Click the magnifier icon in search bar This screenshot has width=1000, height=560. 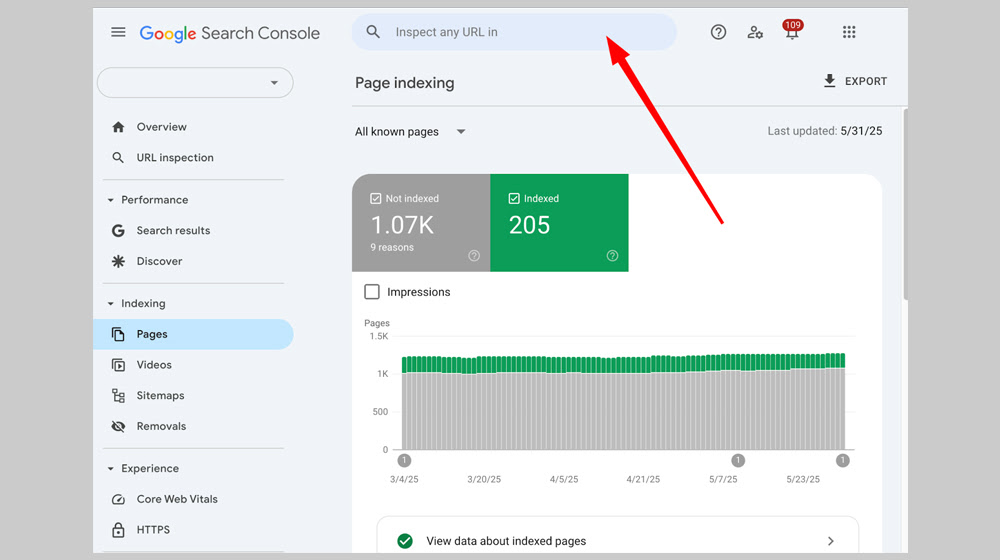[373, 32]
